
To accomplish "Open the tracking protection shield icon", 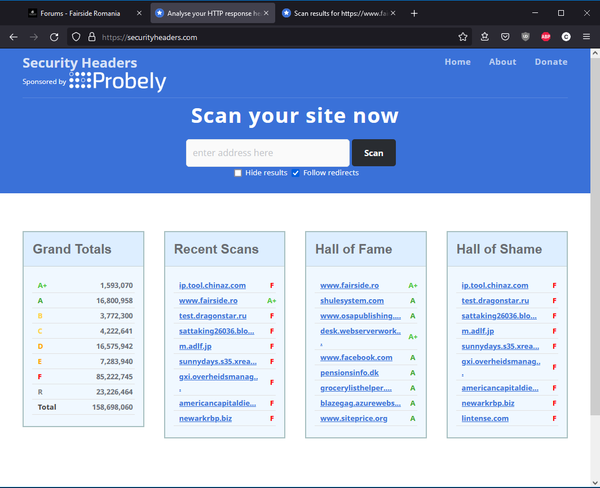I will pyautogui.click(x=76, y=37).
